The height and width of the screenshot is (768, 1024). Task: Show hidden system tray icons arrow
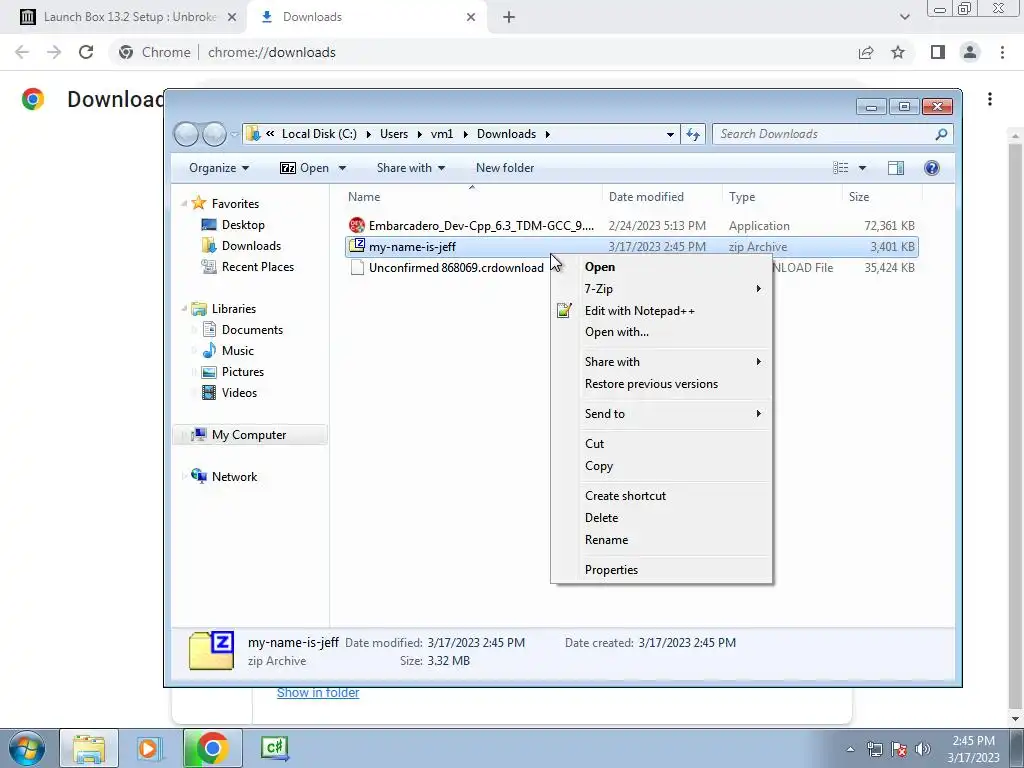pos(850,749)
